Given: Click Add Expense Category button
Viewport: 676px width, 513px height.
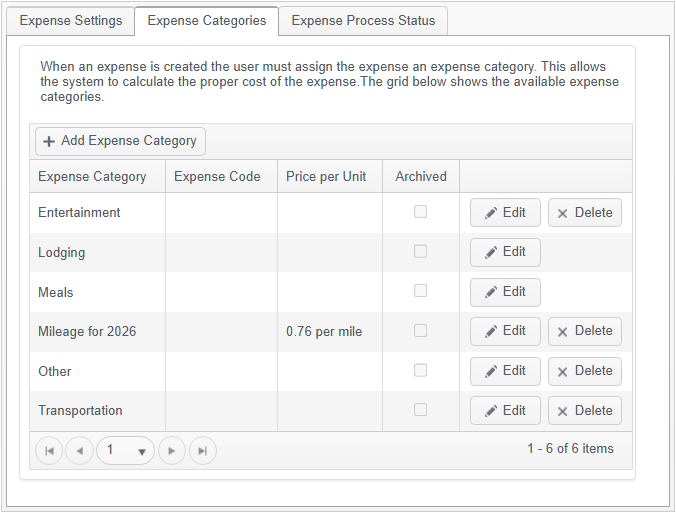Looking at the screenshot, I should point(120,141).
